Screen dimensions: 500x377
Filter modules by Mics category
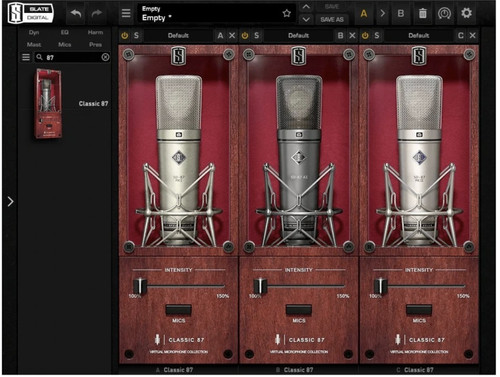pos(65,44)
